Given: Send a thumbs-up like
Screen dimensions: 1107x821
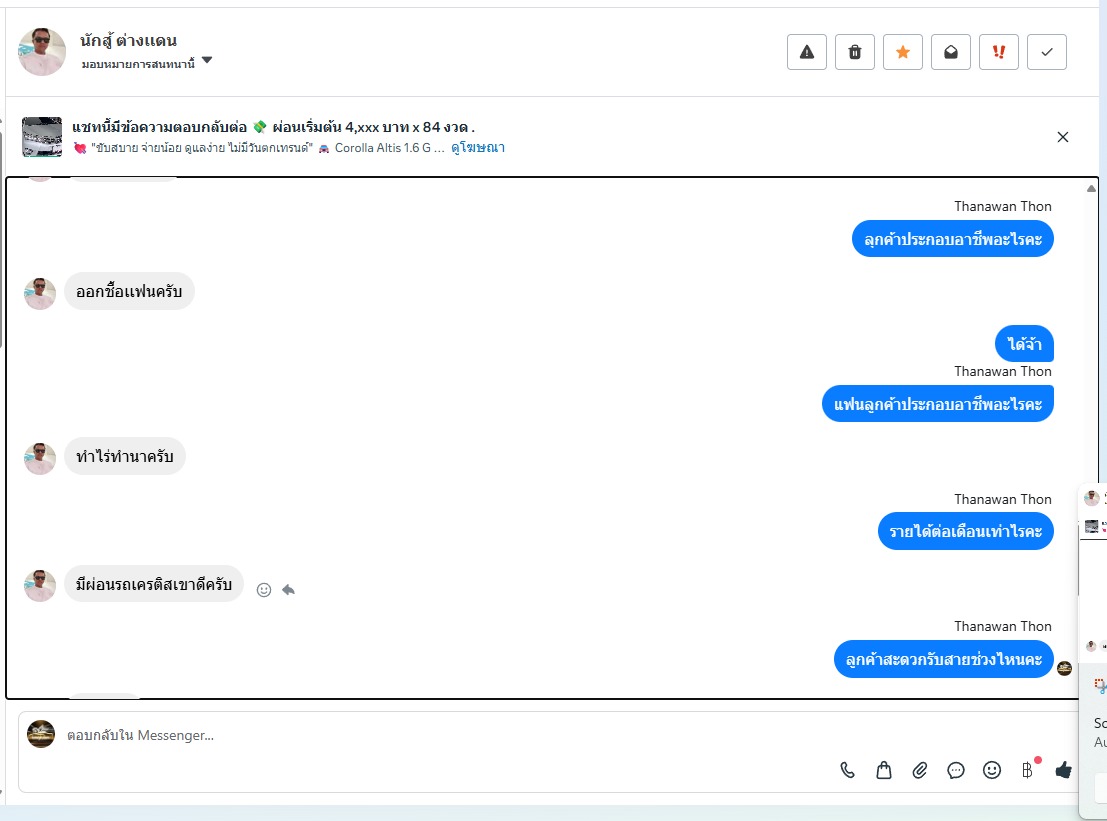Looking at the screenshot, I should 1063,770.
